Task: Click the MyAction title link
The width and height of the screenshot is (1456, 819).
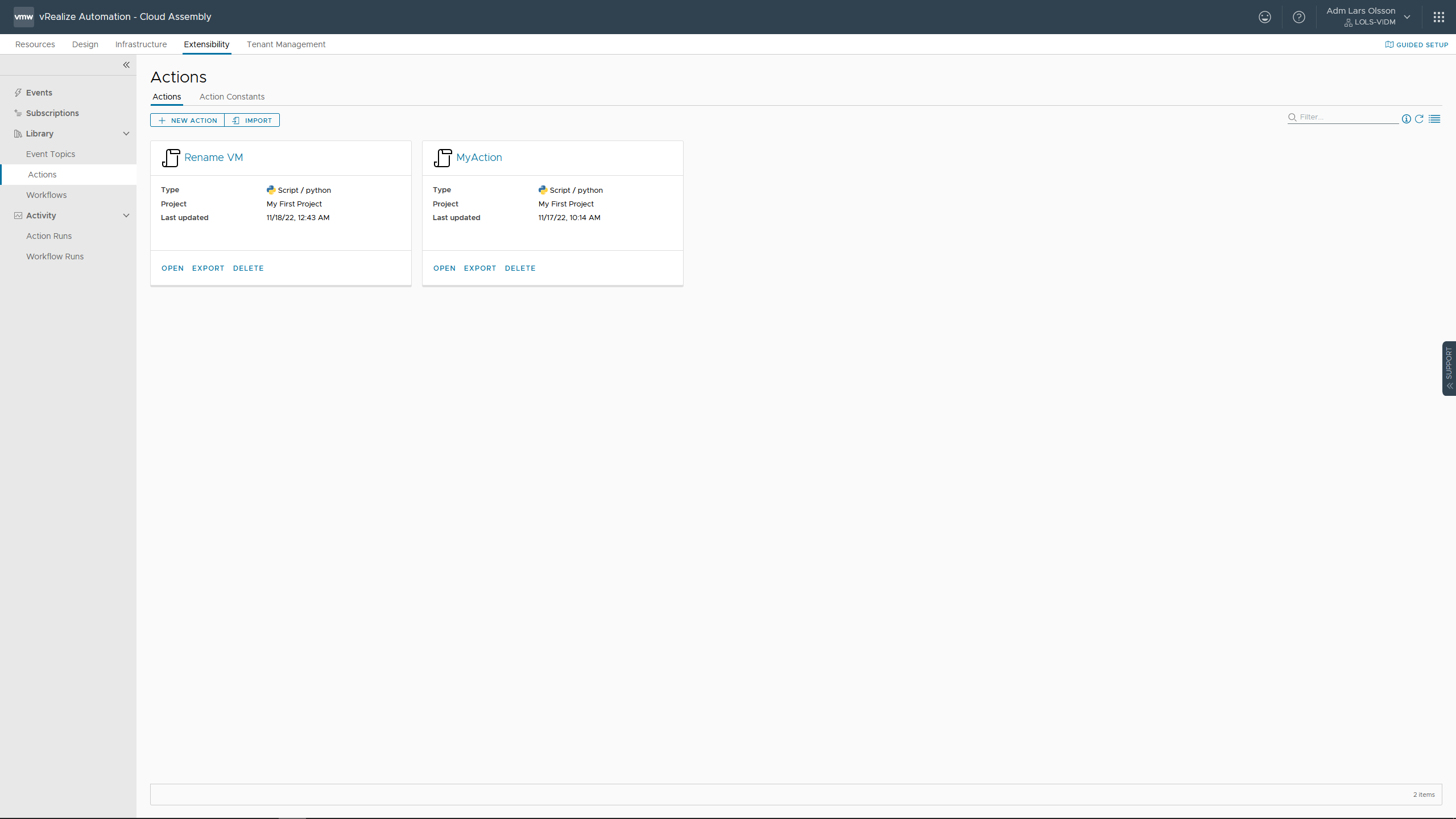Action: [479, 158]
